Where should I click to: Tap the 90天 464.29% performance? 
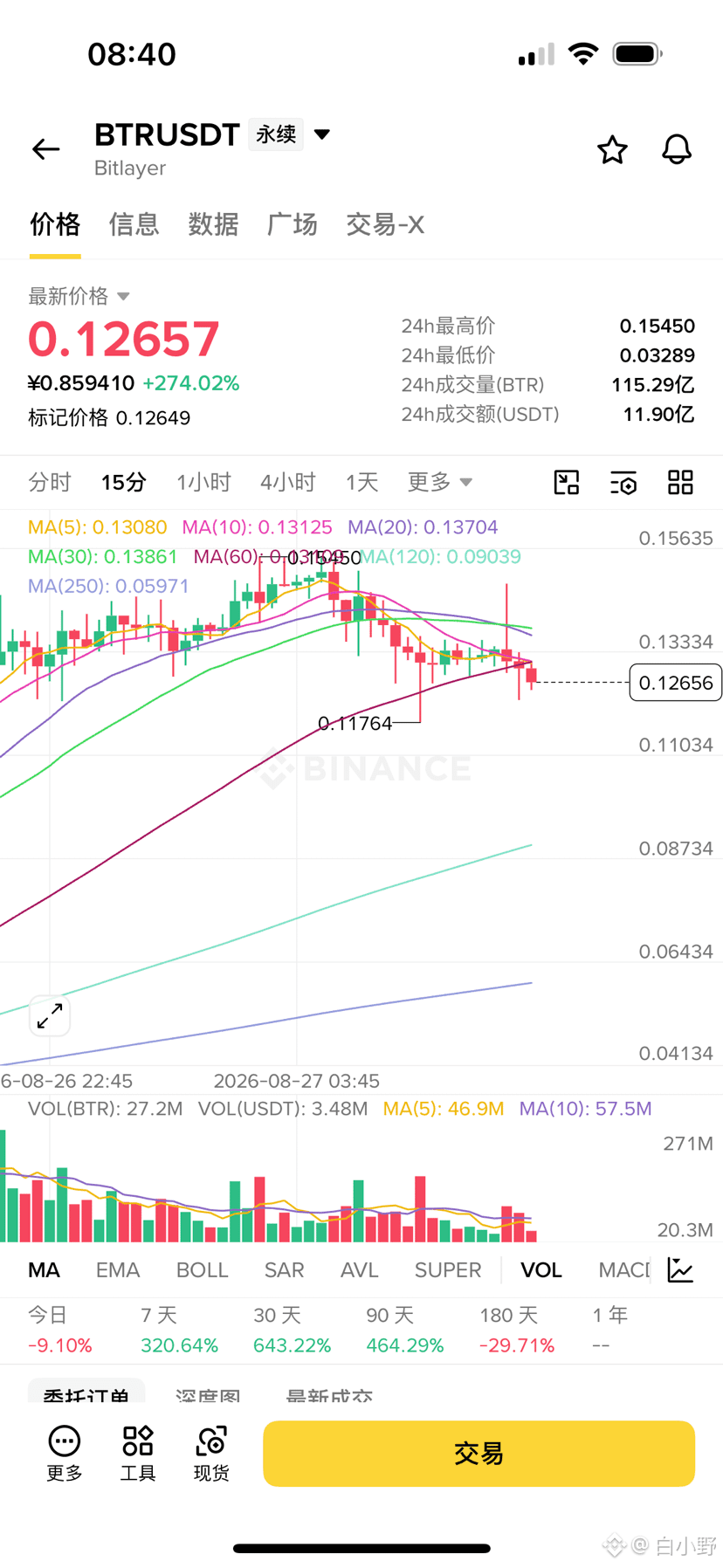404,1331
